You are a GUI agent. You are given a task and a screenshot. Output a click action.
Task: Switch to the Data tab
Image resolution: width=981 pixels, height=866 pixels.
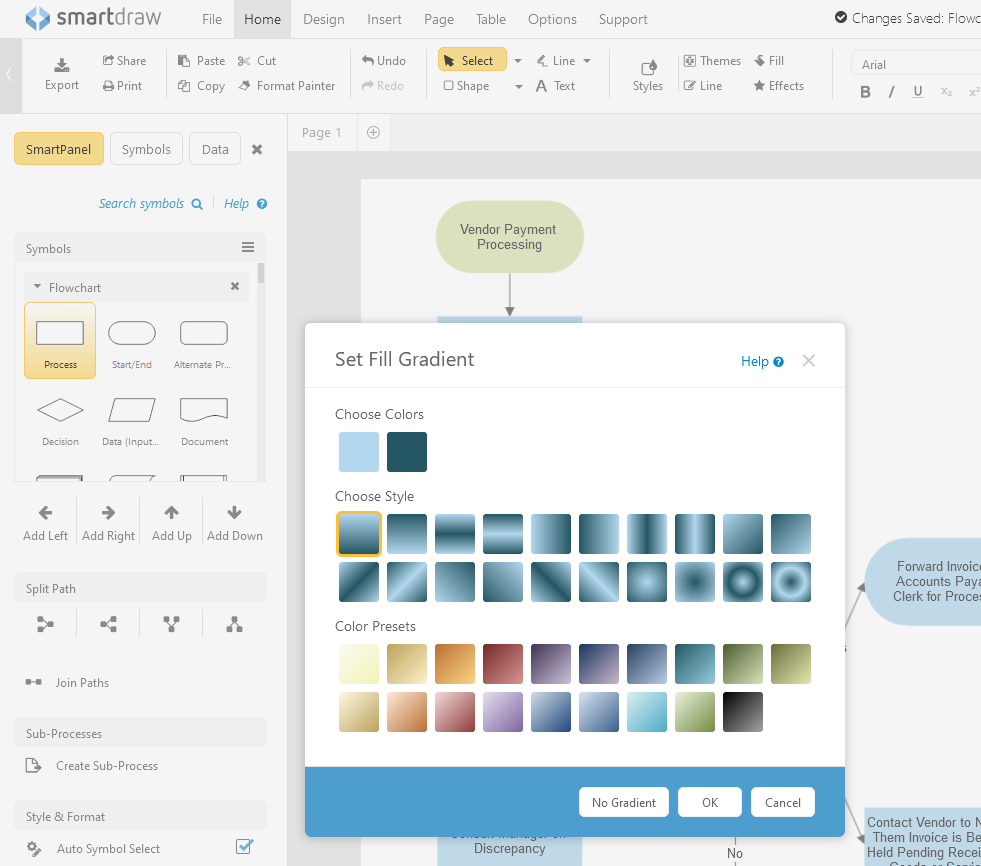click(215, 149)
